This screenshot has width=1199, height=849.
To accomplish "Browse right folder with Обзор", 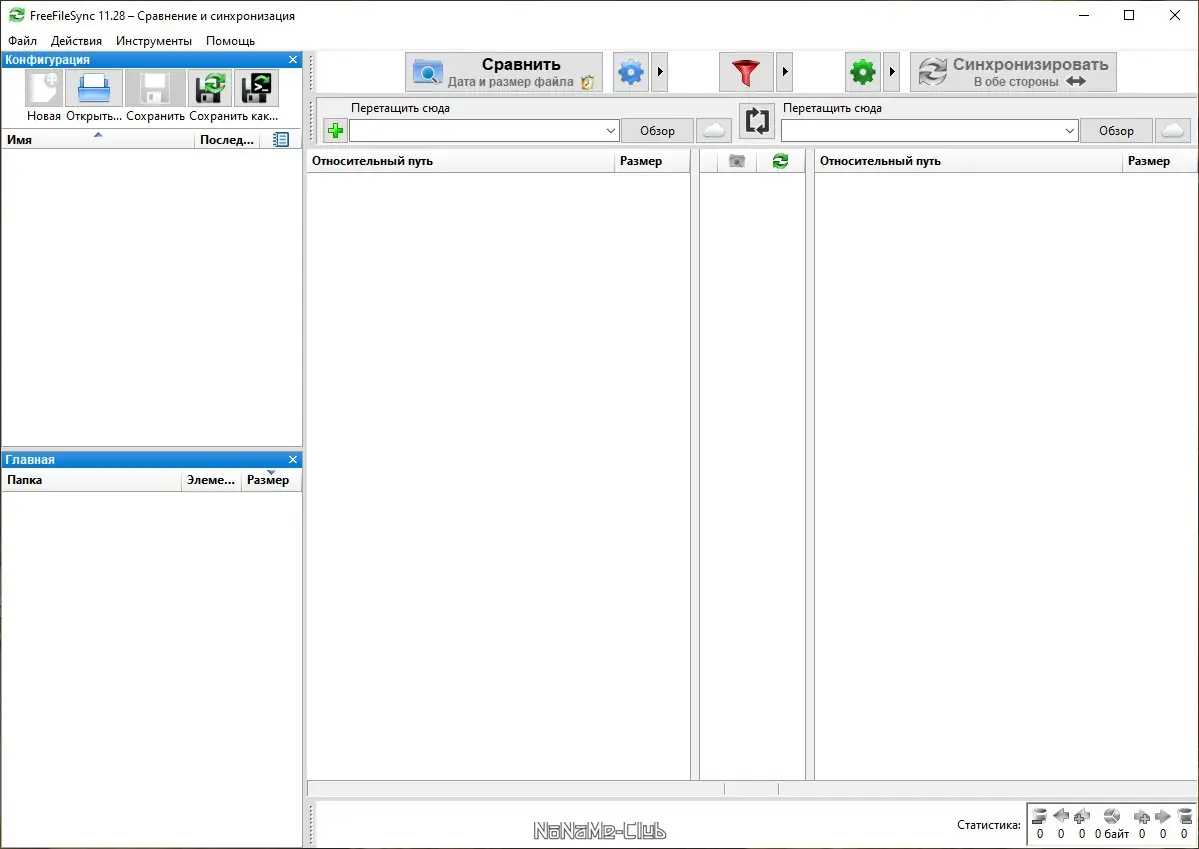I will coord(1116,131).
